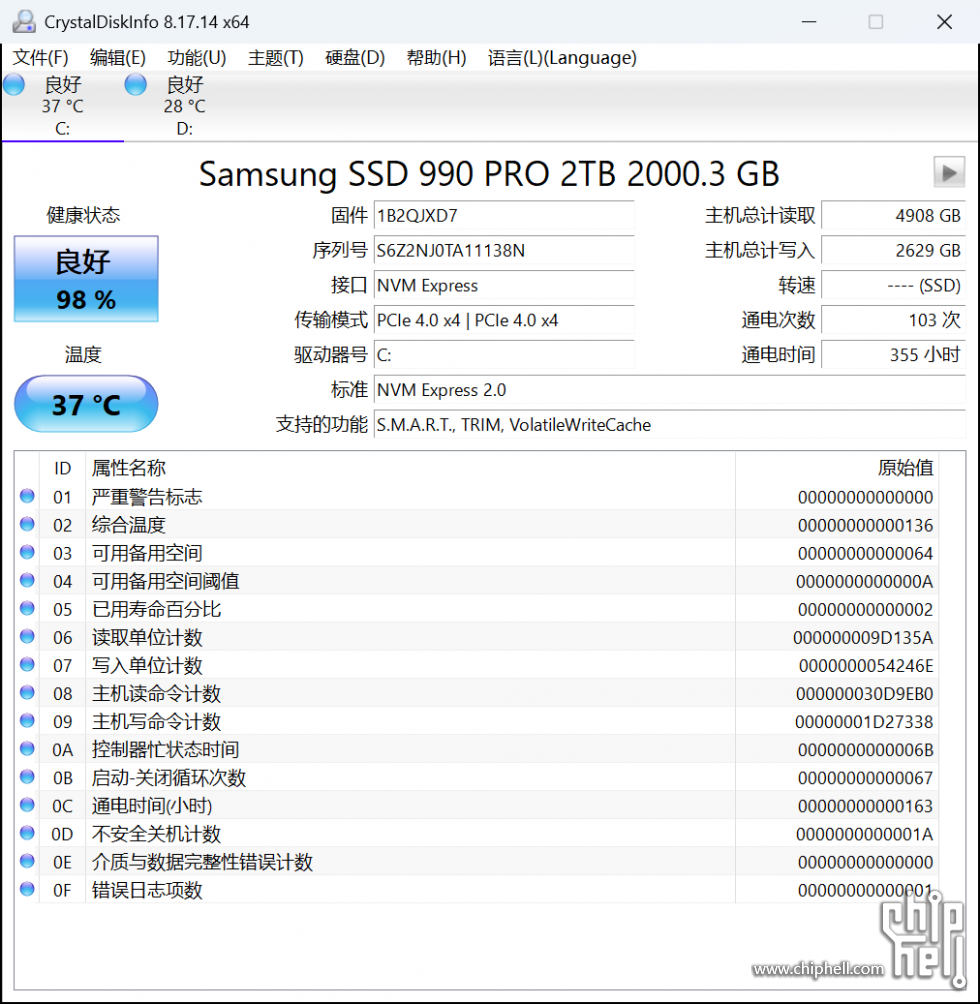The height and width of the screenshot is (1004, 980).
Task: Open the 帮助(H) menu
Action: (x=436, y=58)
